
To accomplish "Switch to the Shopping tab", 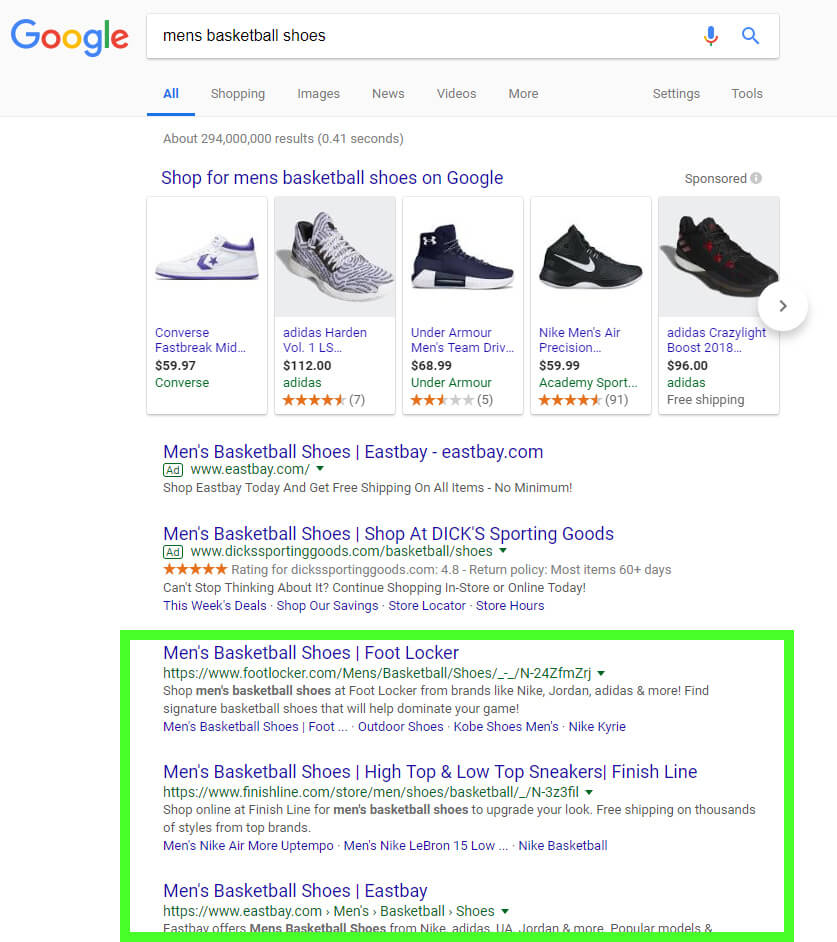I will click(x=237, y=93).
